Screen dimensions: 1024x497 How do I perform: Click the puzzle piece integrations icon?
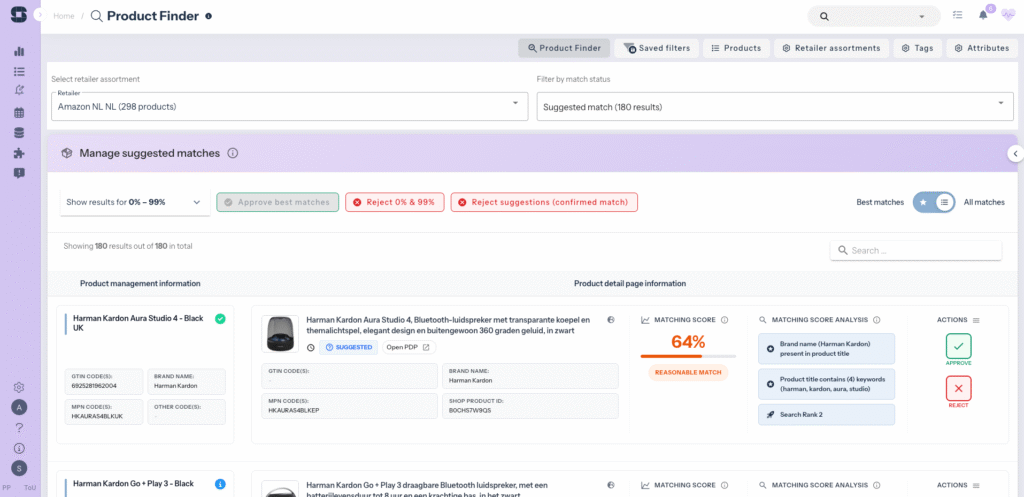pyautogui.click(x=19, y=153)
